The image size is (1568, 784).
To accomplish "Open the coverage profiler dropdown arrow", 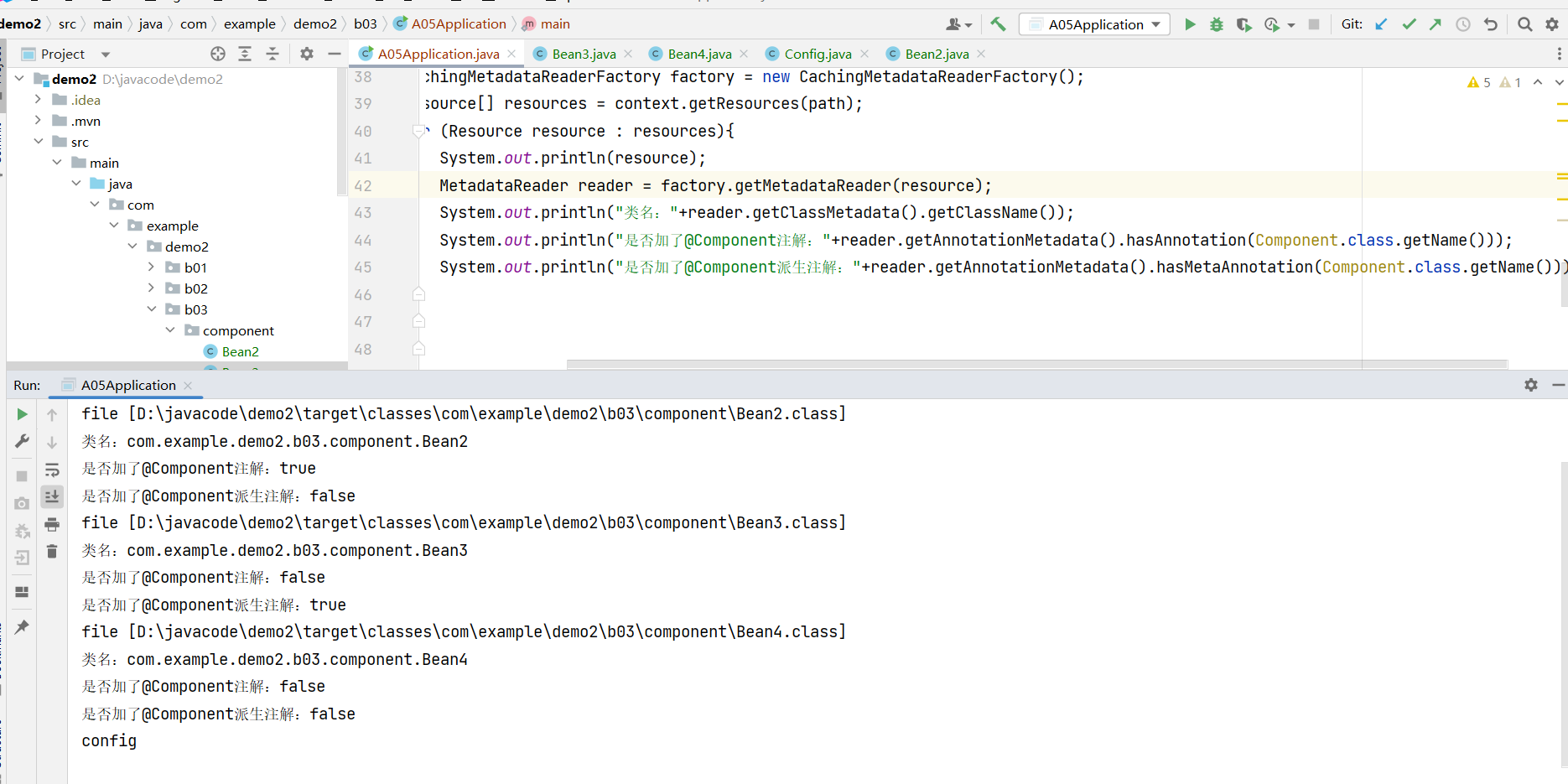I will pyautogui.click(x=1291, y=25).
